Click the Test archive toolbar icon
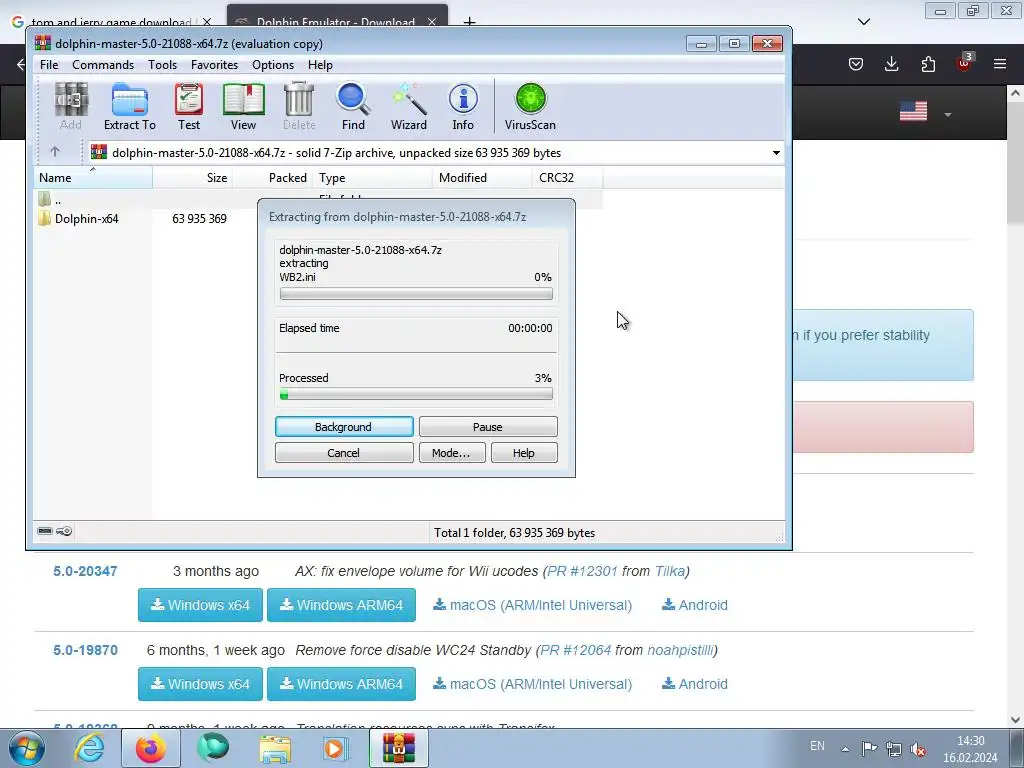 click(x=189, y=107)
